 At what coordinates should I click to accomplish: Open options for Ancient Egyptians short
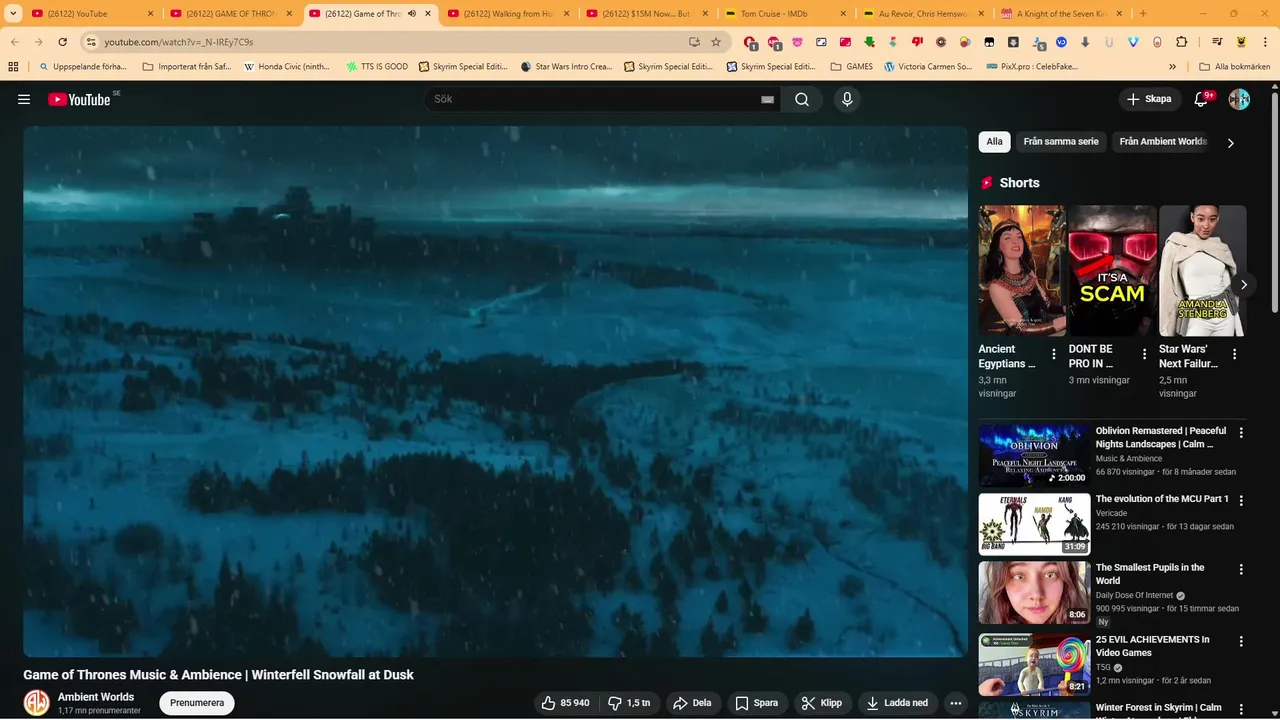coord(1053,354)
